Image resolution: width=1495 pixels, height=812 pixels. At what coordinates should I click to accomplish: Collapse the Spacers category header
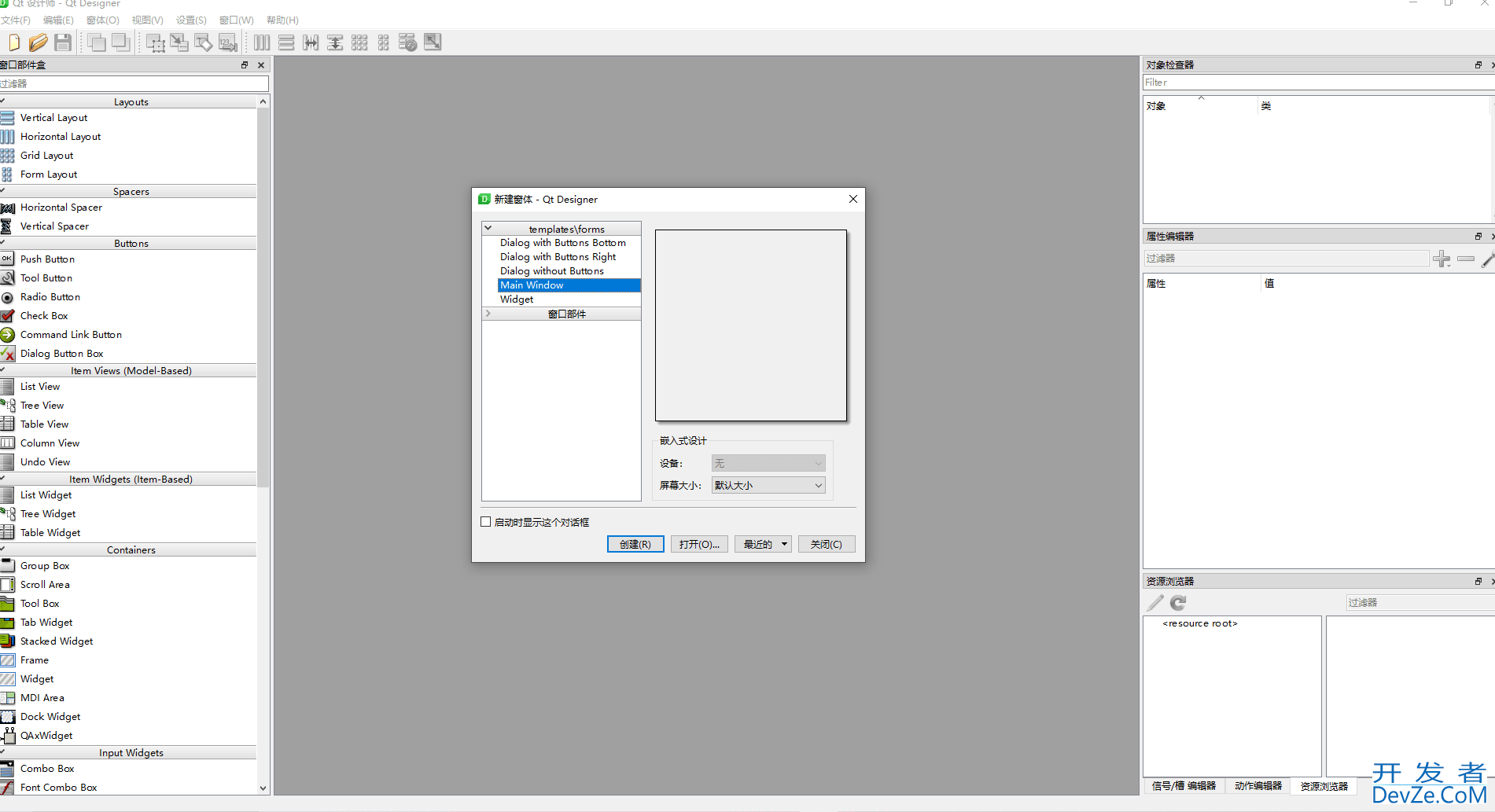[x=128, y=192]
